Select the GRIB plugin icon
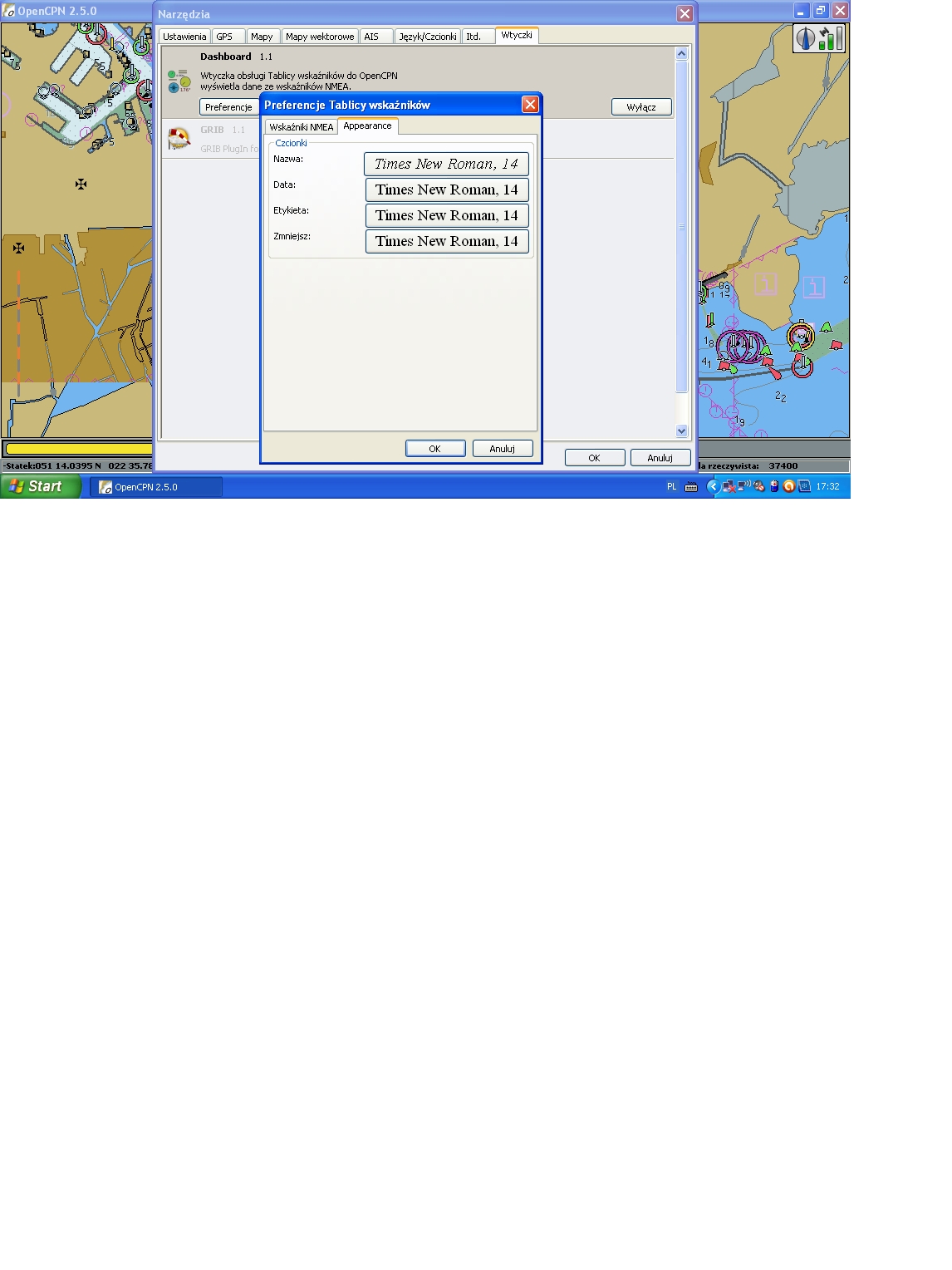 (x=179, y=138)
